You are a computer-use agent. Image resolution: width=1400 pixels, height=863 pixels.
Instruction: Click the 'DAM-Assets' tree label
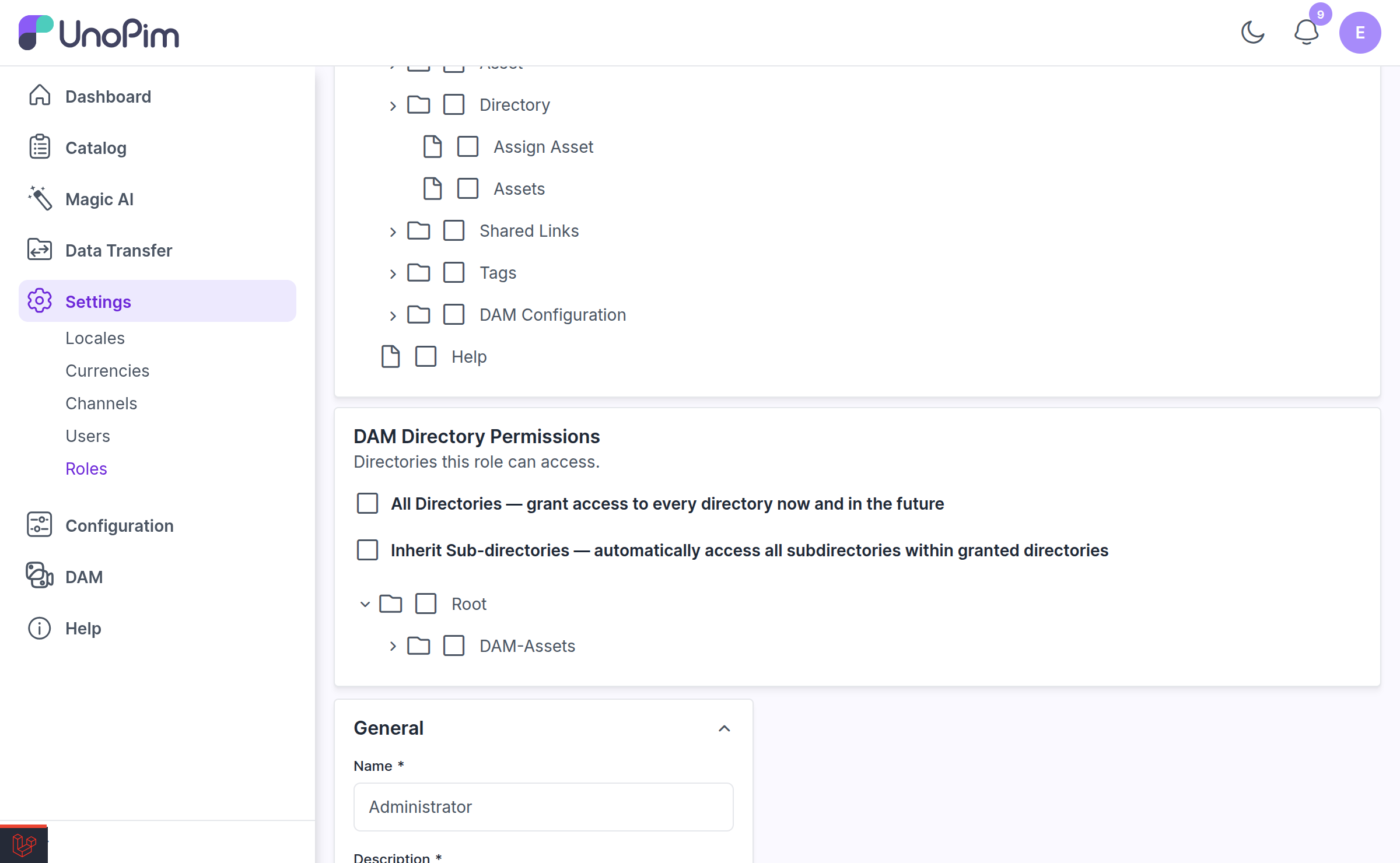[x=527, y=646]
